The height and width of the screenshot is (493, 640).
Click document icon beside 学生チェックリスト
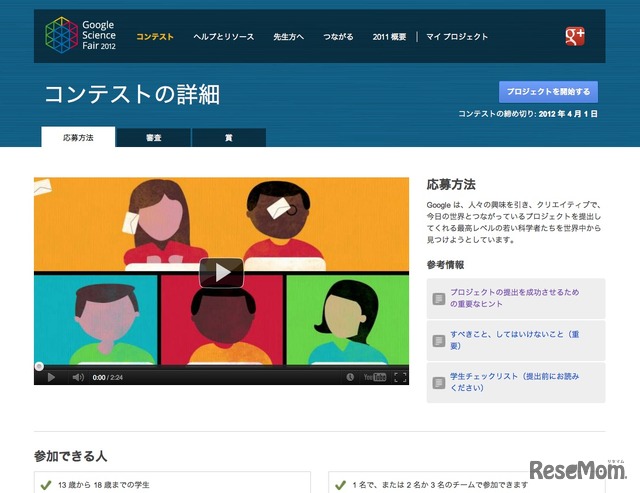[439, 383]
